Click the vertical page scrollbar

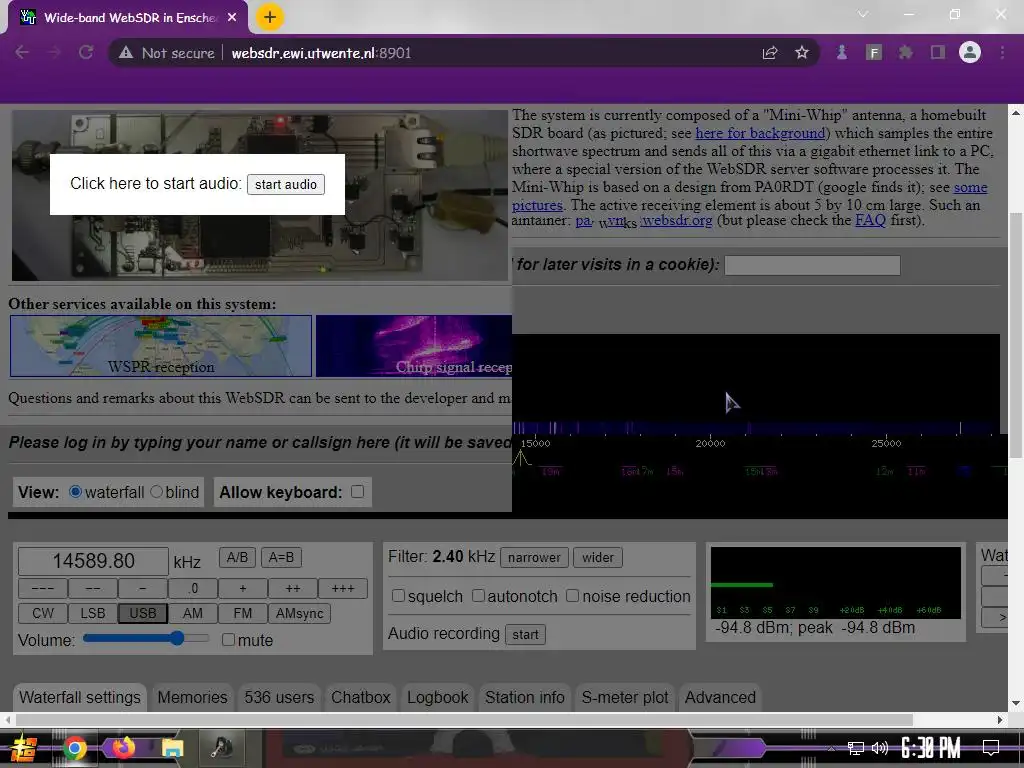coord(1016,335)
